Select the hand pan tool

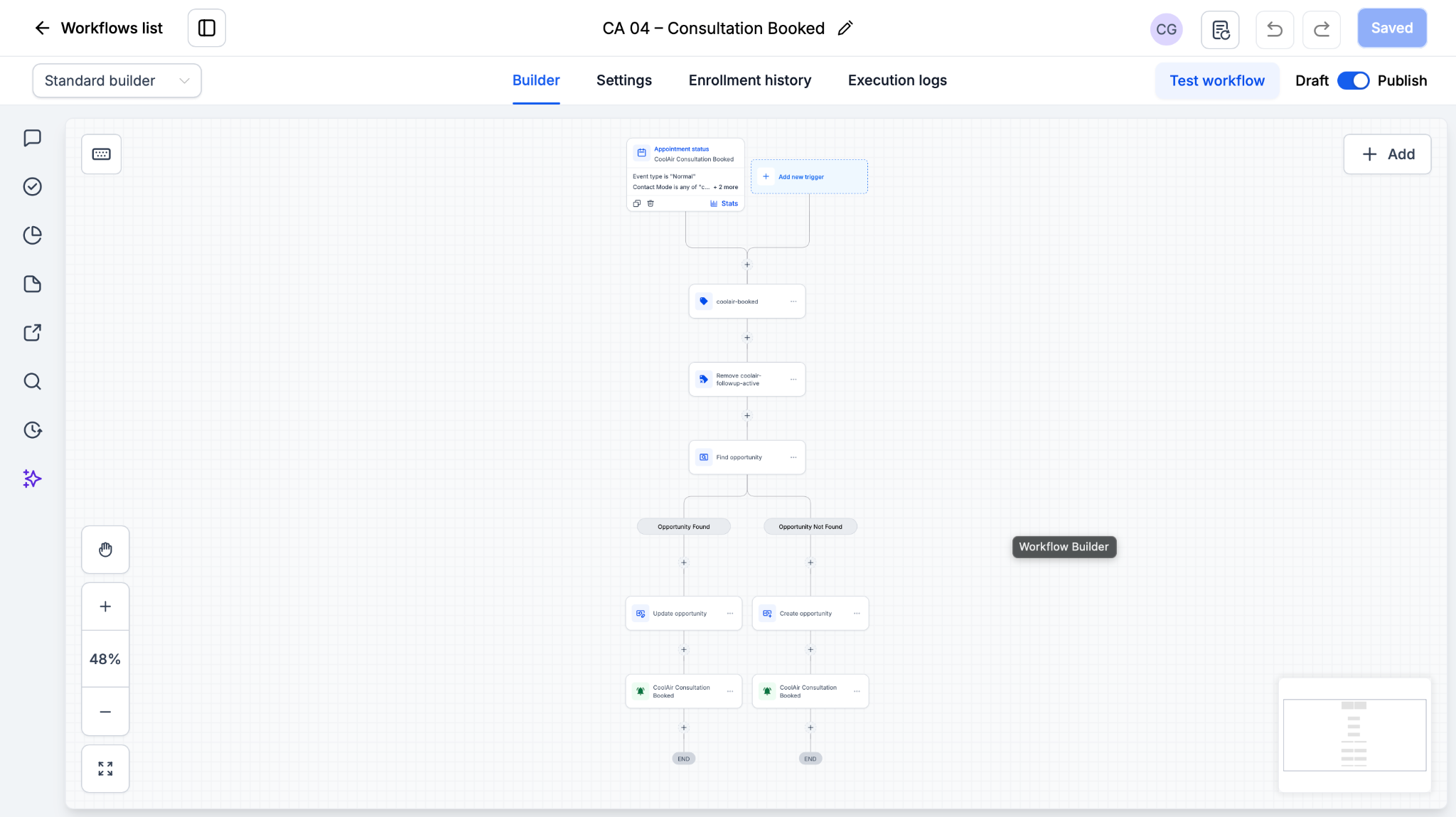[105, 550]
